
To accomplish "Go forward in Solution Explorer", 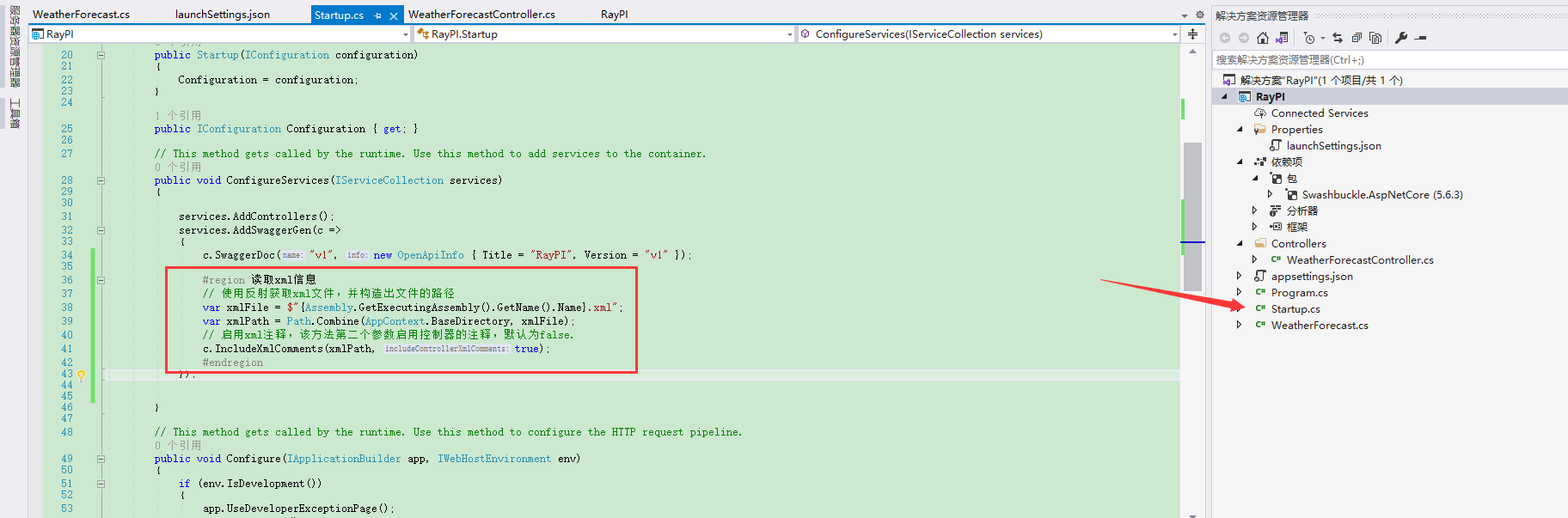I will [1243, 38].
